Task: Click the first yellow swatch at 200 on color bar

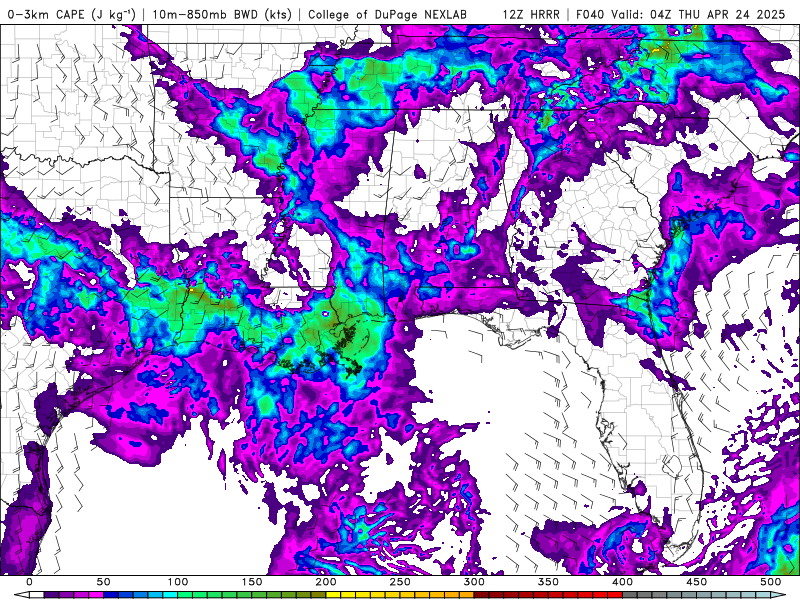Action: [333, 594]
